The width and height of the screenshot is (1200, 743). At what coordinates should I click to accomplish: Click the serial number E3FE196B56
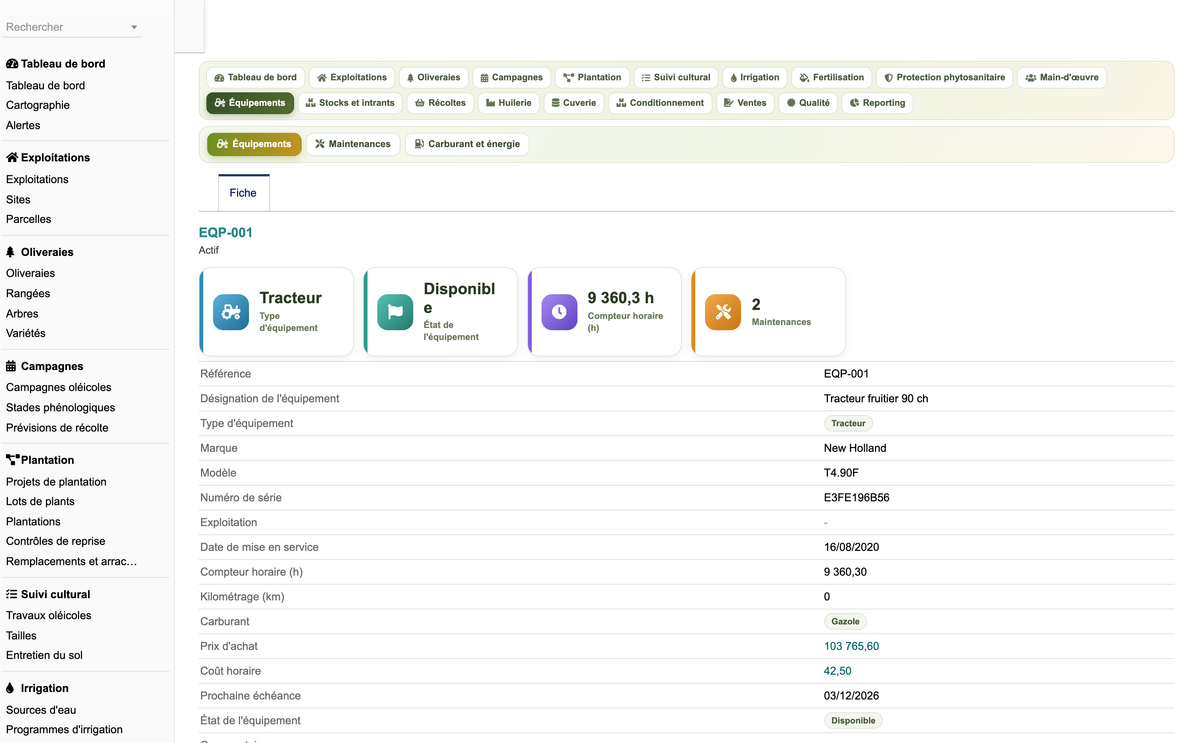[x=857, y=497]
